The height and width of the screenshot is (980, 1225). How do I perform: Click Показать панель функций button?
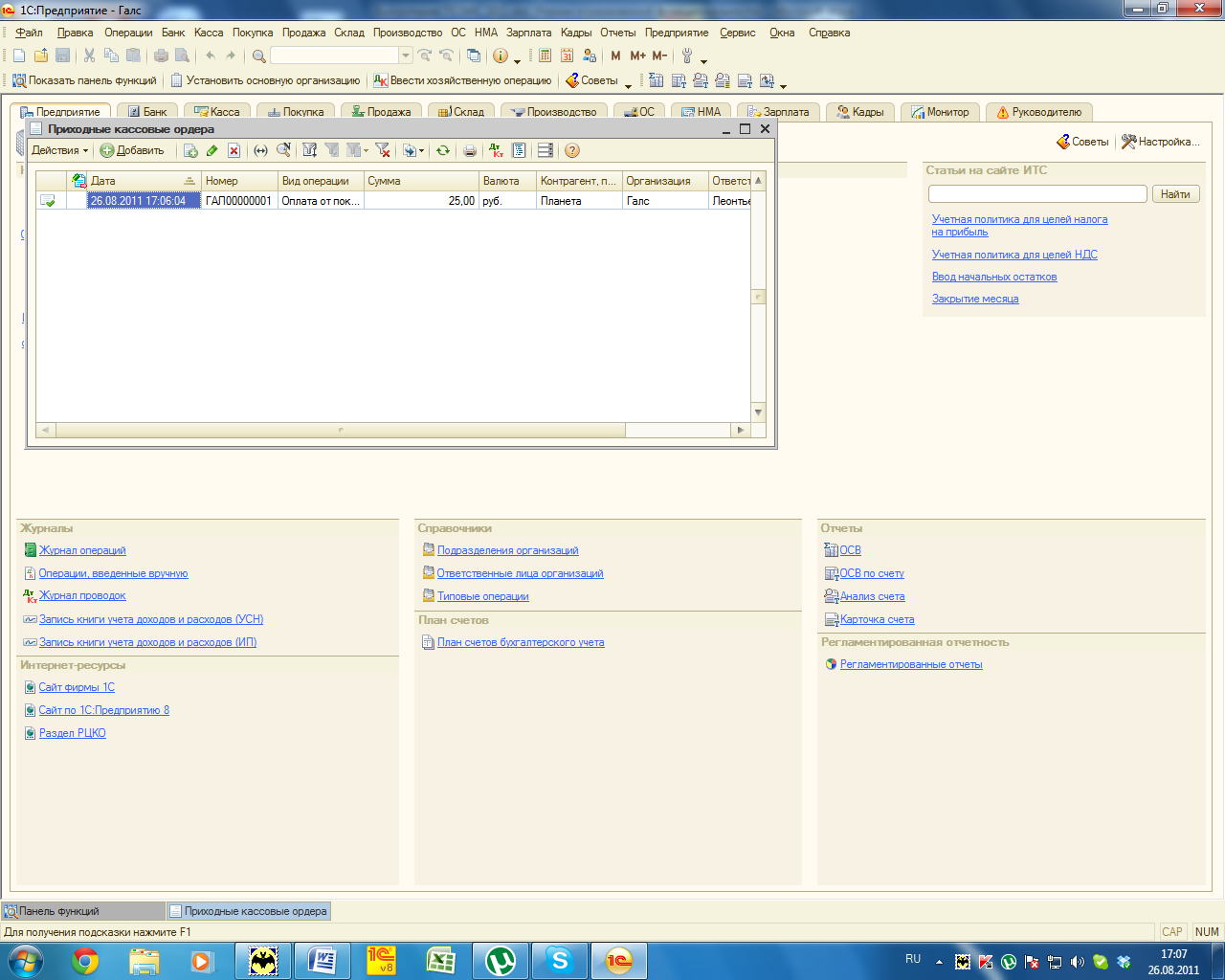point(84,80)
